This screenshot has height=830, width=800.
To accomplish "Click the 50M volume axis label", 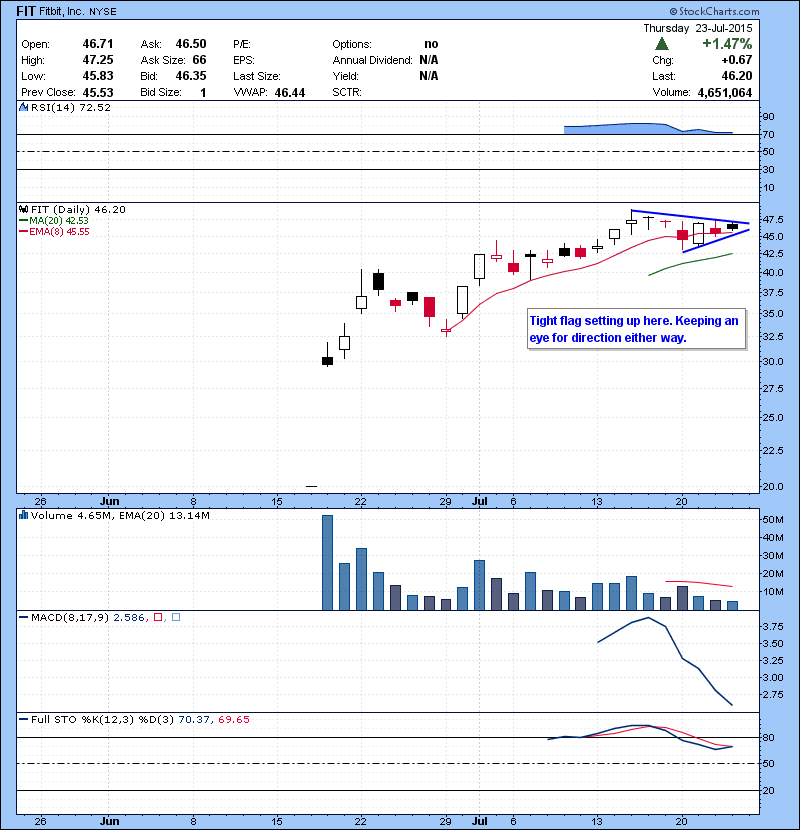I will coord(772,520).
